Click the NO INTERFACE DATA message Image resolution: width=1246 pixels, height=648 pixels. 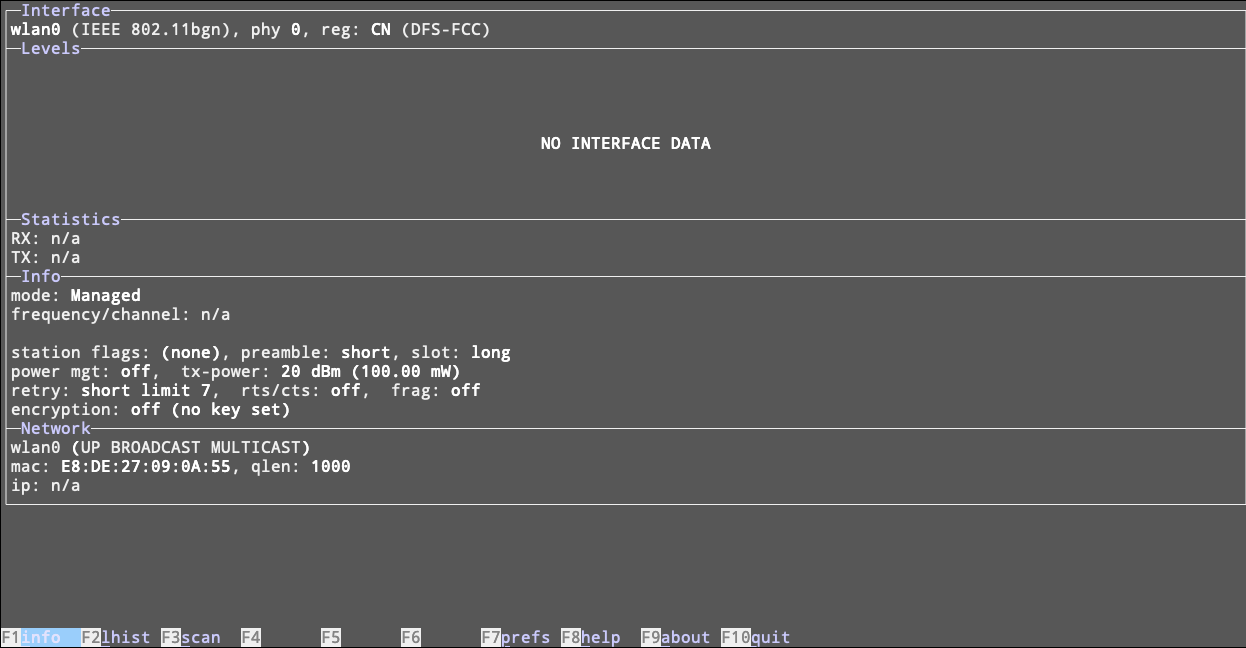pyautogui.click(x=625, y=144)
